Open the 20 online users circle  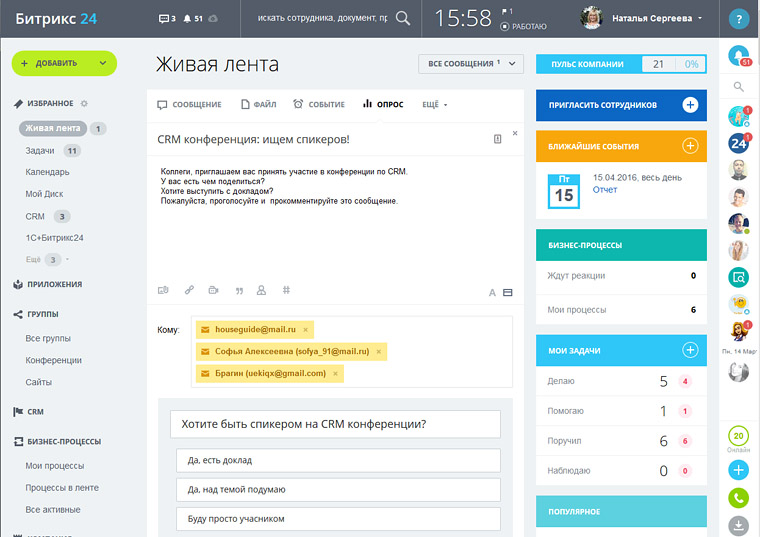(739, 436)
